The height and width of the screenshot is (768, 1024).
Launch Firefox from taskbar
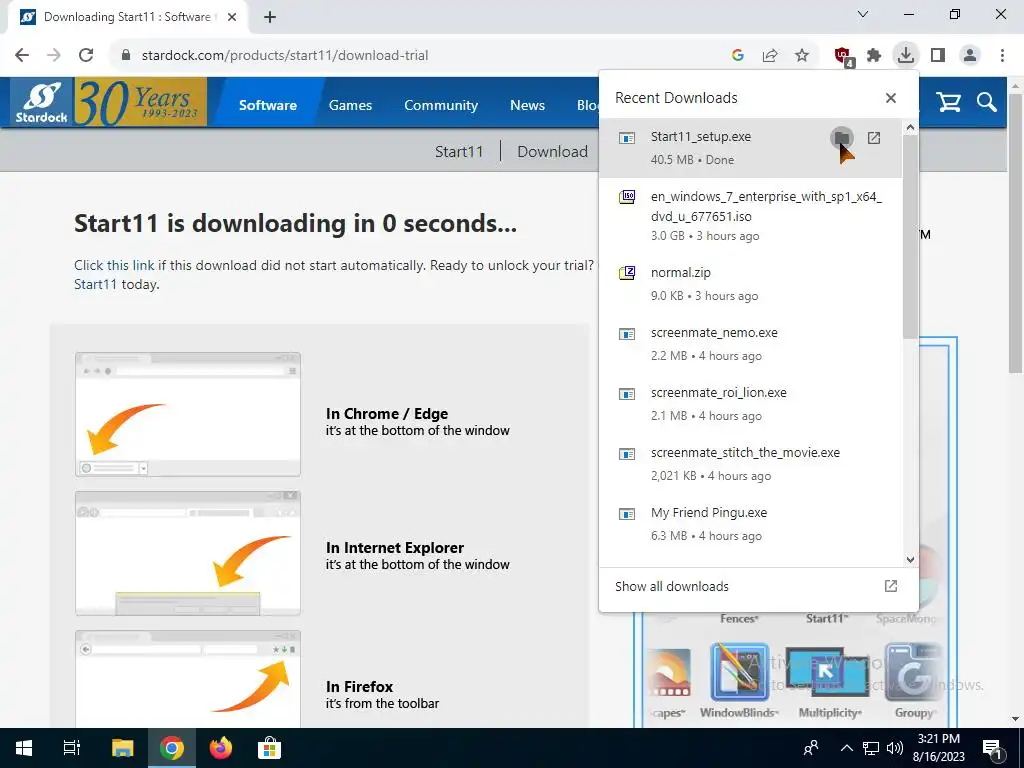tap(221, 748)
